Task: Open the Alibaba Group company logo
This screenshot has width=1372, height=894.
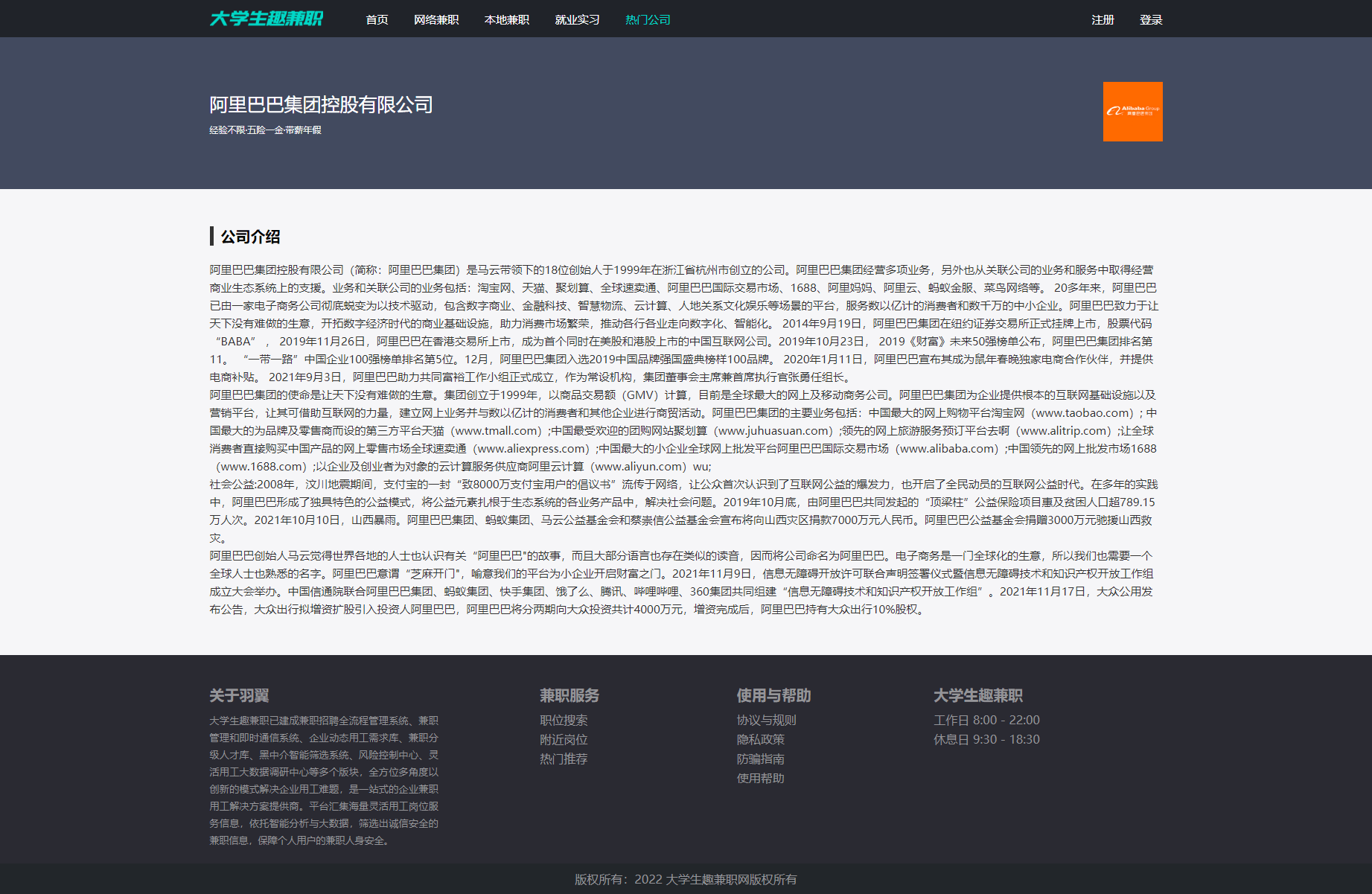Action: coord(1132,112)
